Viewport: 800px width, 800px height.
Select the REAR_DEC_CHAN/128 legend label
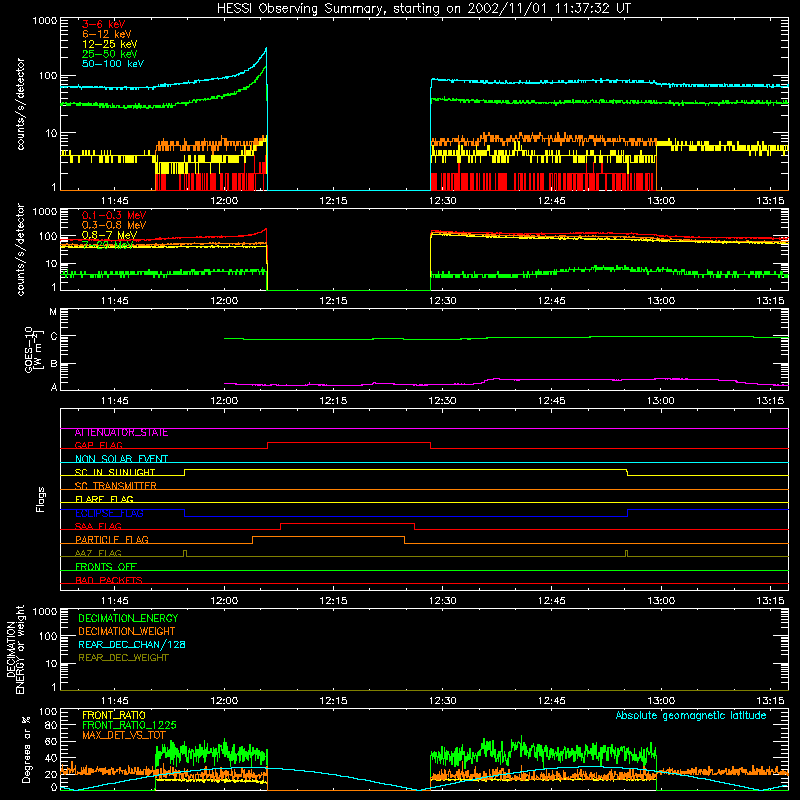coord(132,645)
